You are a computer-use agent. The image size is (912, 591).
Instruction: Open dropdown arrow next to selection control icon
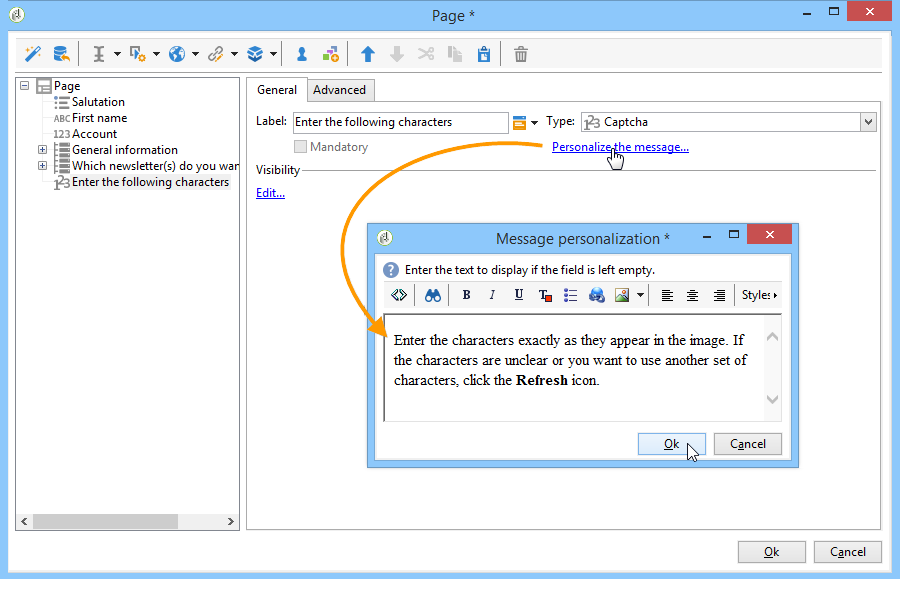click(156, 54)
